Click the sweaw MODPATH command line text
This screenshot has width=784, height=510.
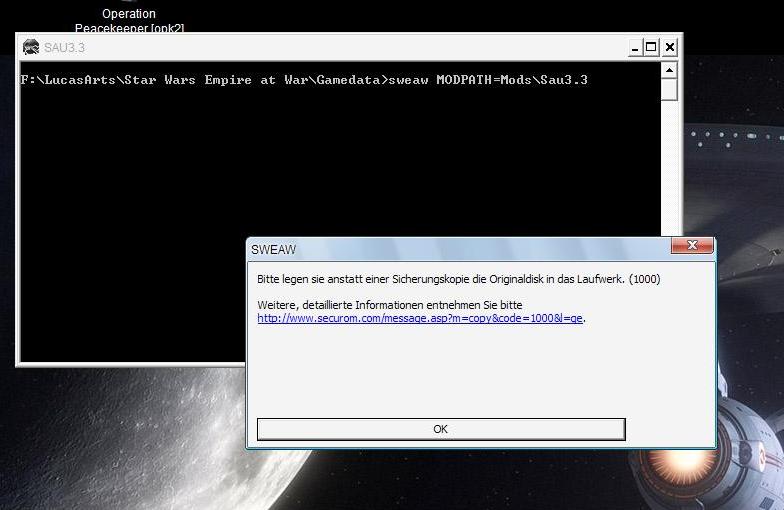[304, 80]
